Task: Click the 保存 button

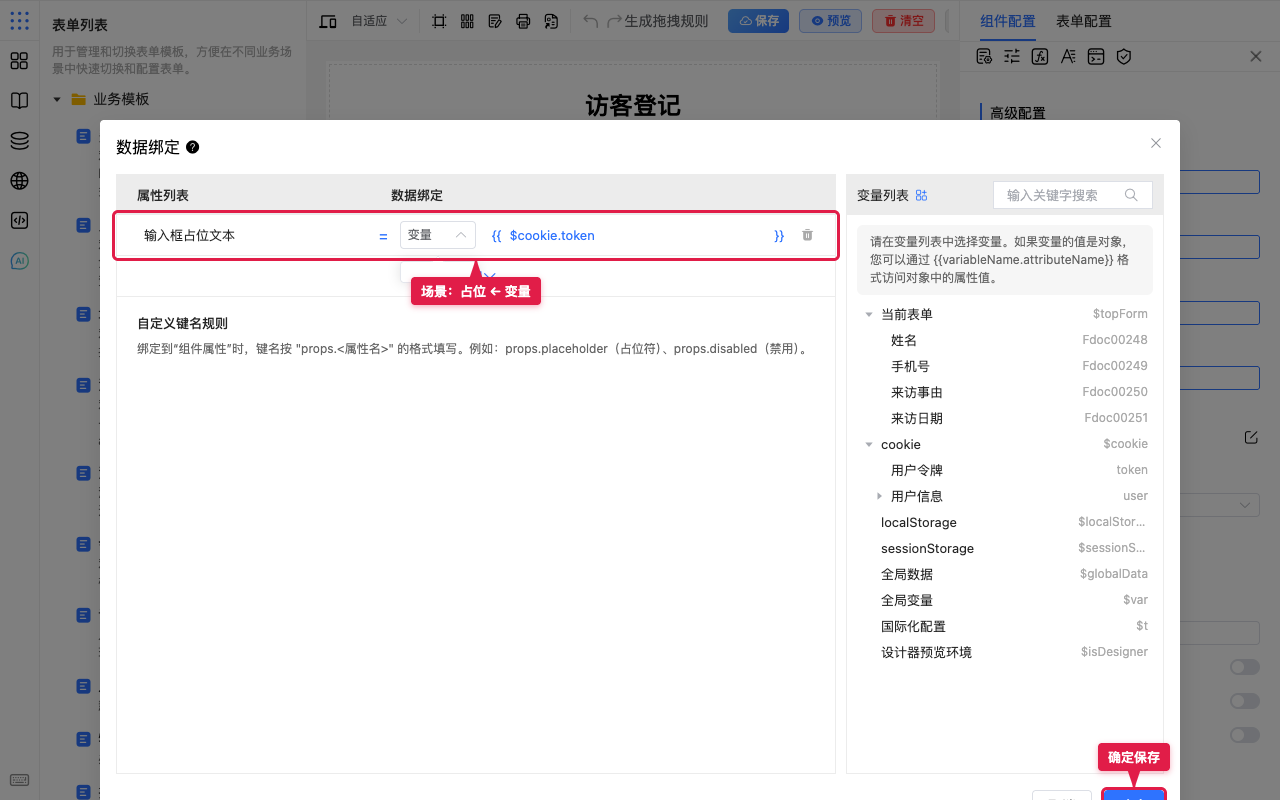Action: [x=758, y=21]
